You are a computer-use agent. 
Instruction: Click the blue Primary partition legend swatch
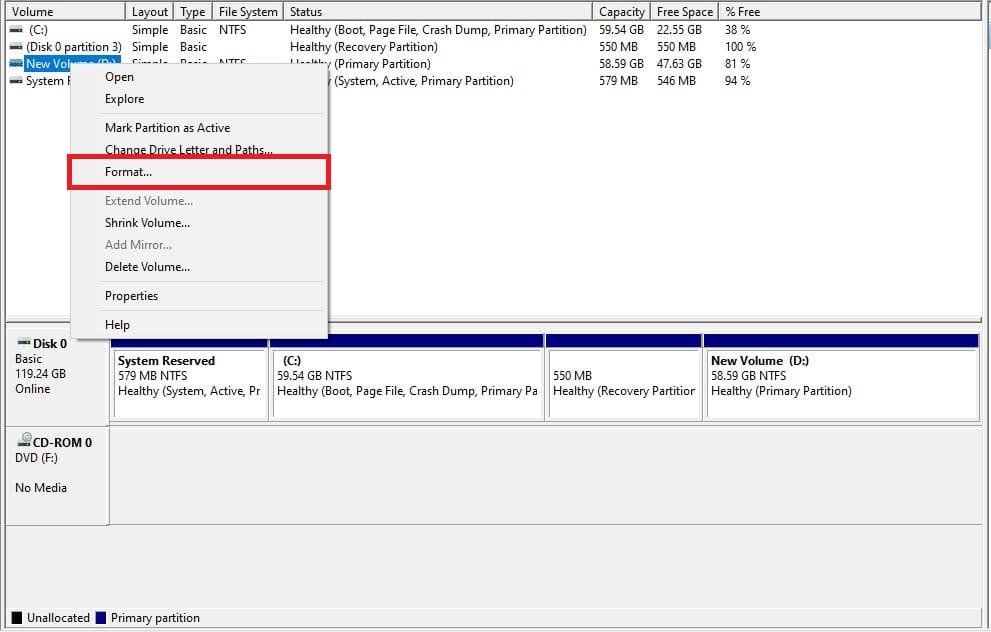[x=101, y=618]
